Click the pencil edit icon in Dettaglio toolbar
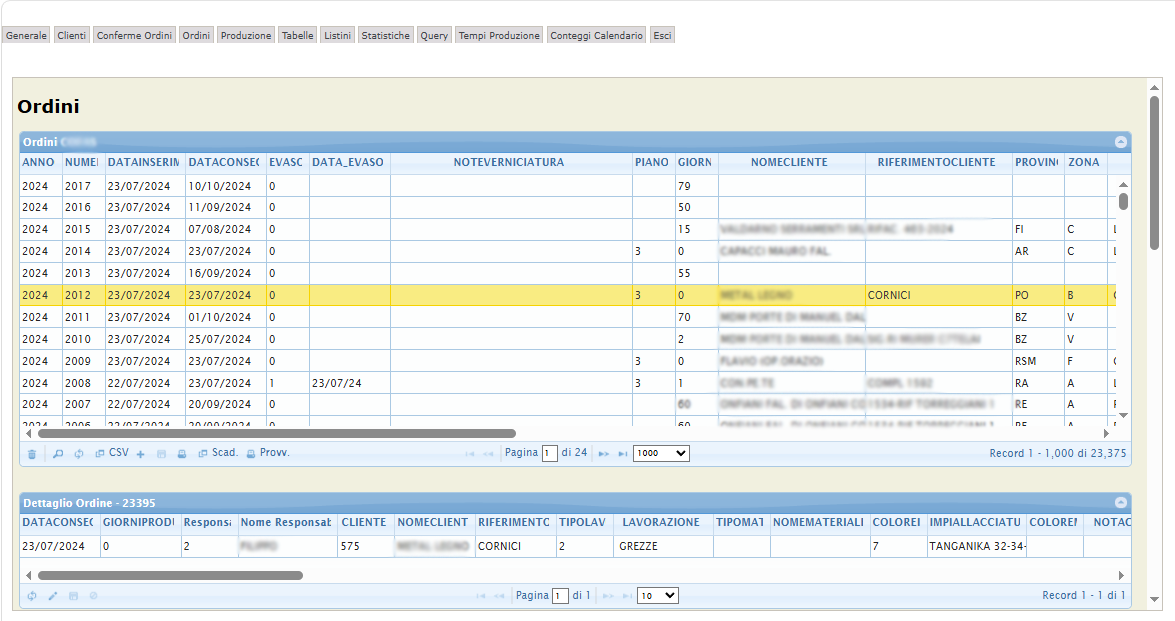This screenshot has height=621, width=1175. pos(52,596)
